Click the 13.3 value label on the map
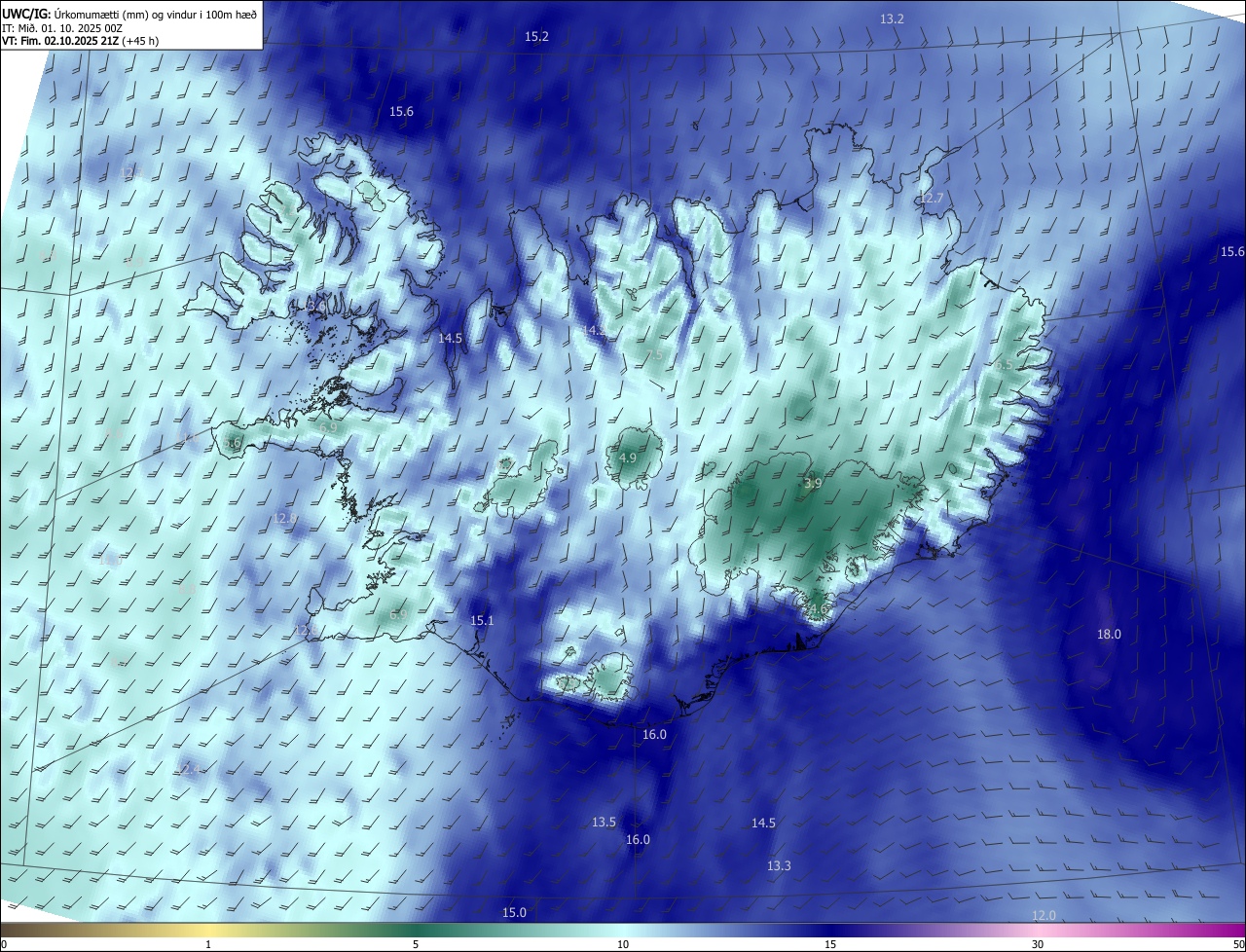The width and height of the screenshot is (1246, 952). 779,865
